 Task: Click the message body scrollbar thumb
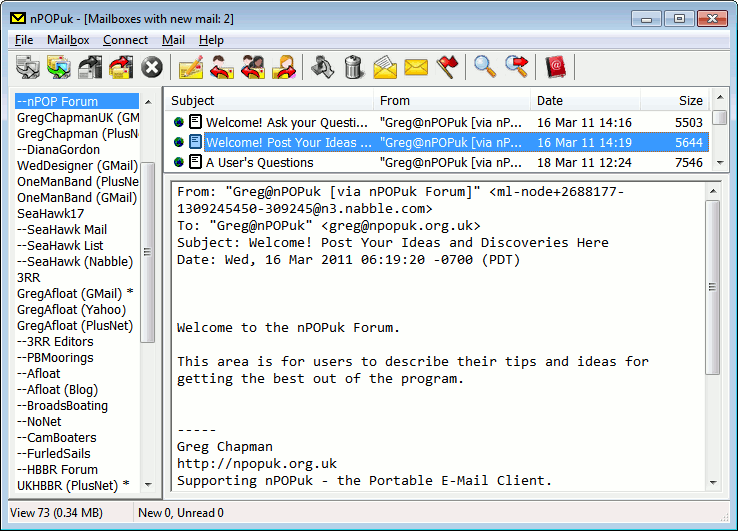[x=713, y=287]
